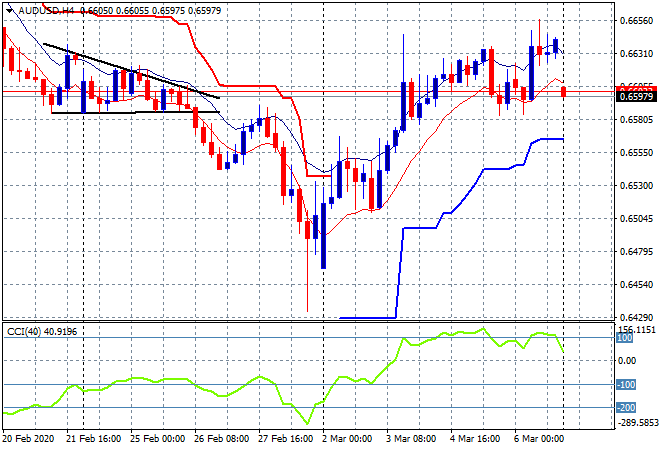Image resolution: width=660 pixels, height=450 pixels.
Task: Click the CCI 100 level label
Action: coord(626,340)
